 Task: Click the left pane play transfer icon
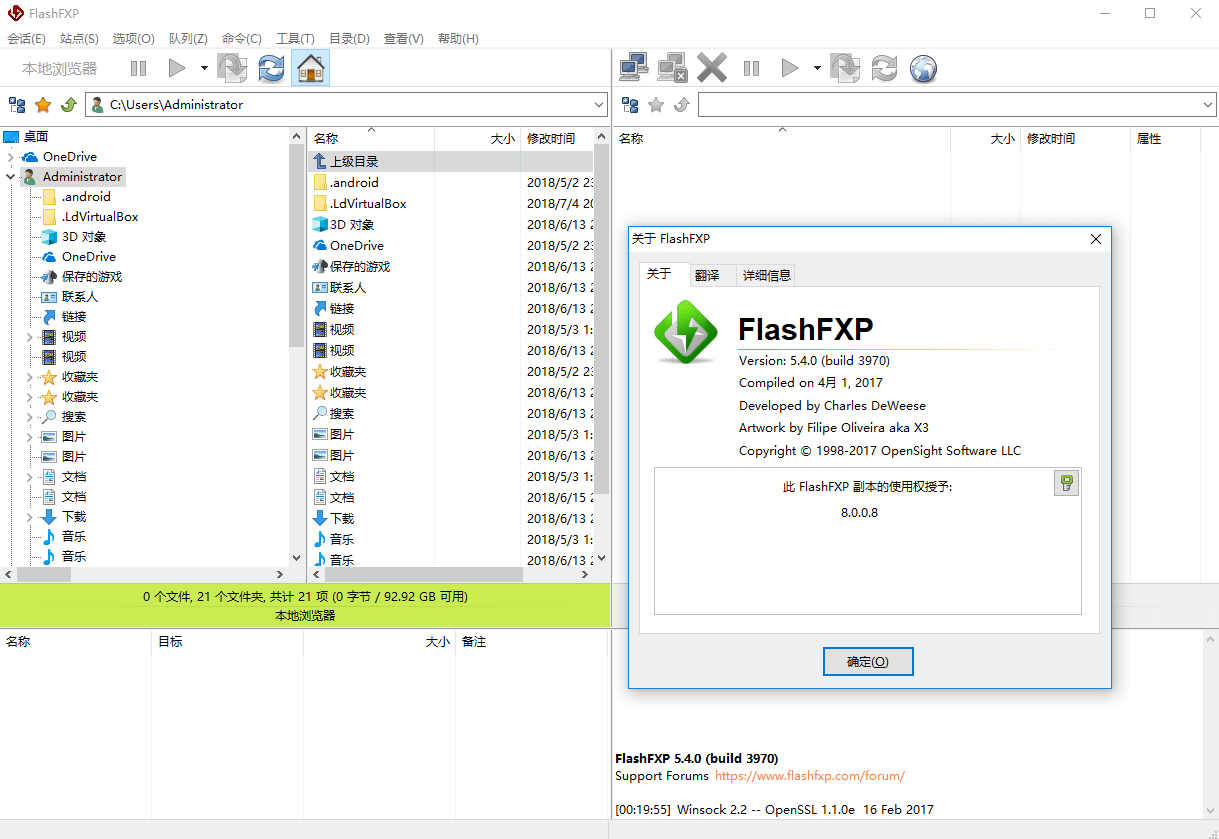point(177,68)
